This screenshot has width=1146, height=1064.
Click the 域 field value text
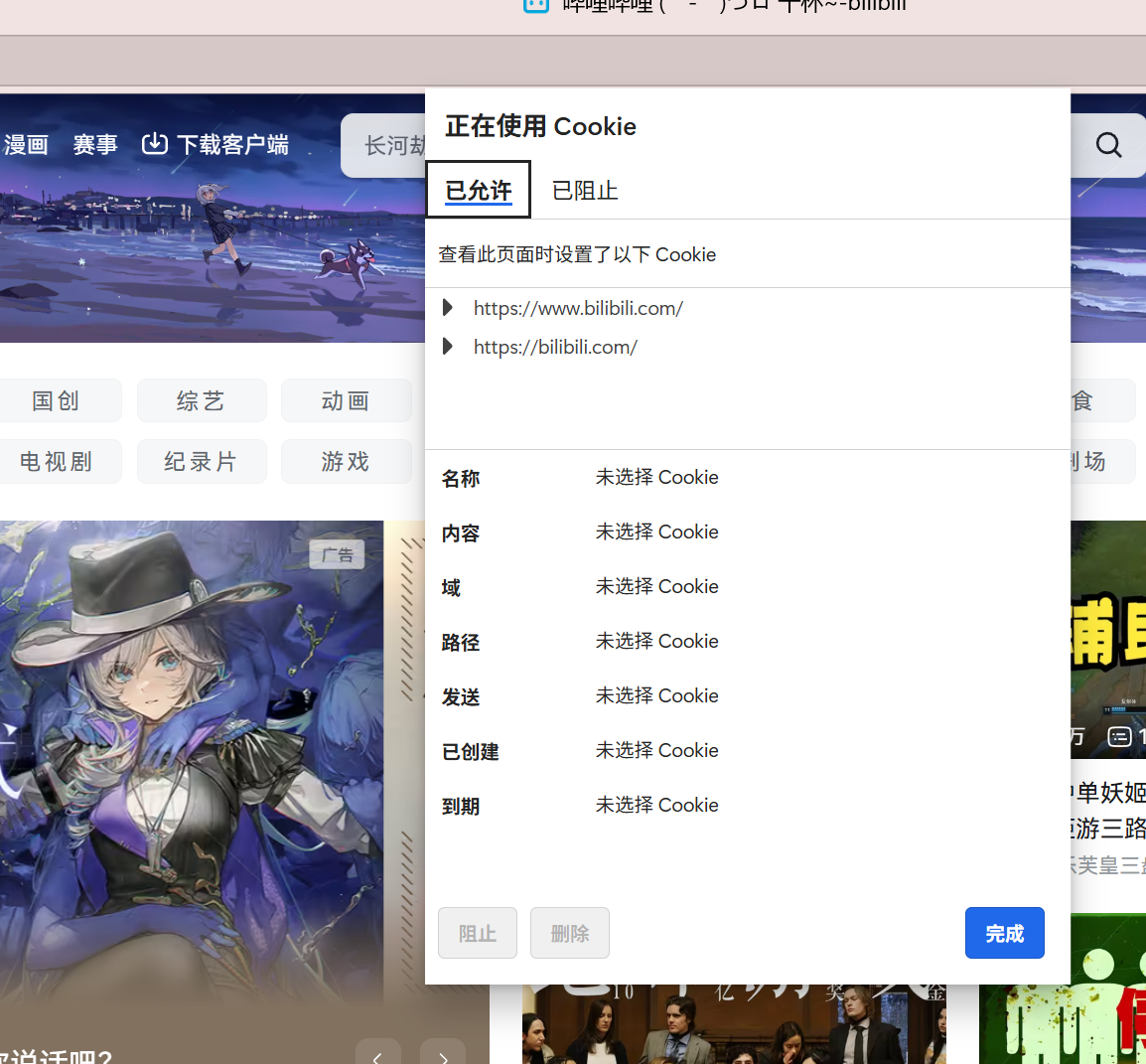coord(656,586)
